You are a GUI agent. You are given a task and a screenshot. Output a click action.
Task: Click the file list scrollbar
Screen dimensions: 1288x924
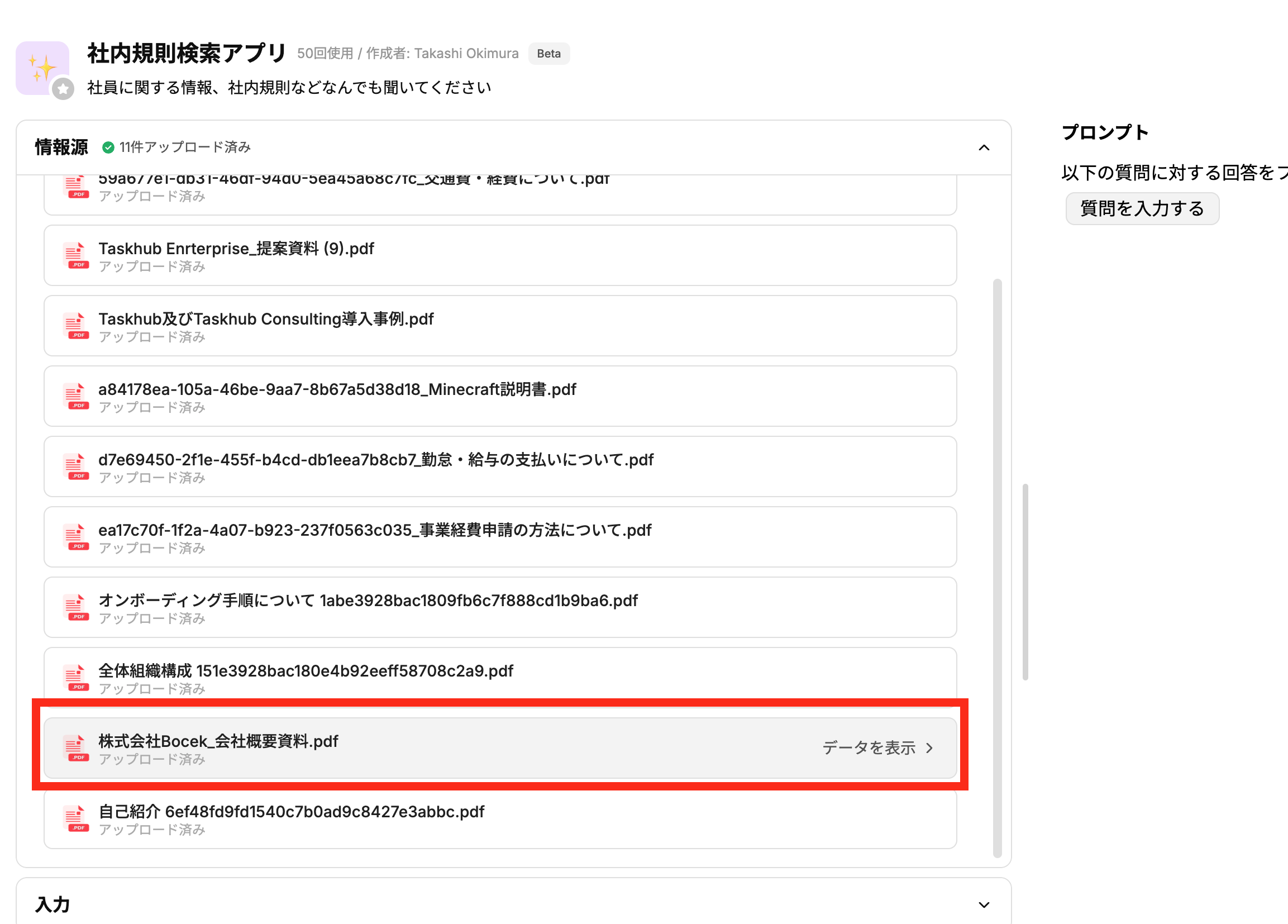coord(996,568)
